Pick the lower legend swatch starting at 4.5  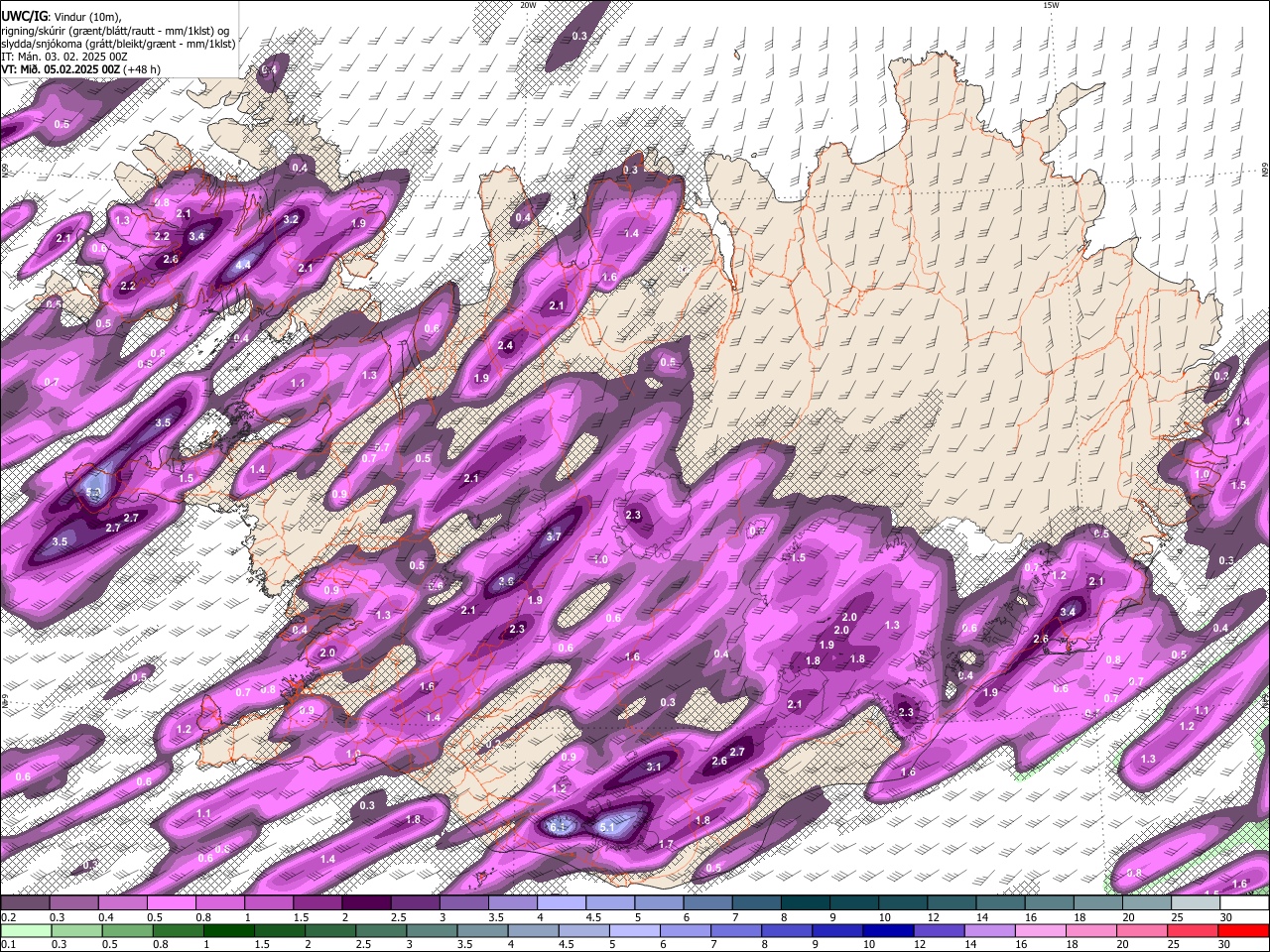point(583,931)
